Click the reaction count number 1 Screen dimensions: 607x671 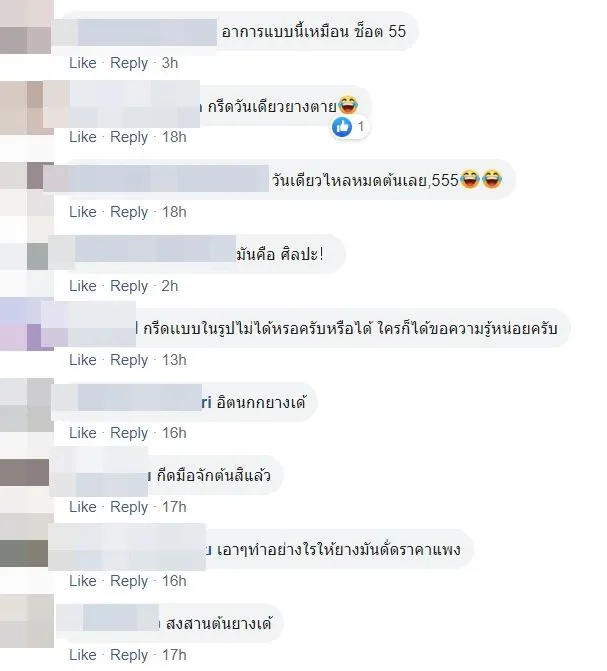pos(361,126)
